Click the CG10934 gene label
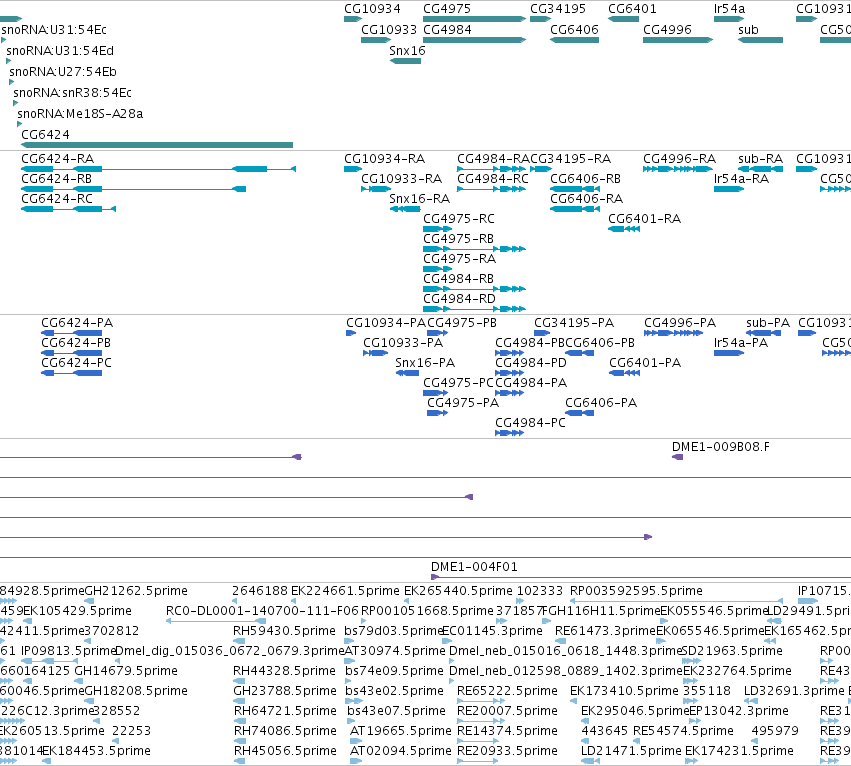 coord(372,9)
